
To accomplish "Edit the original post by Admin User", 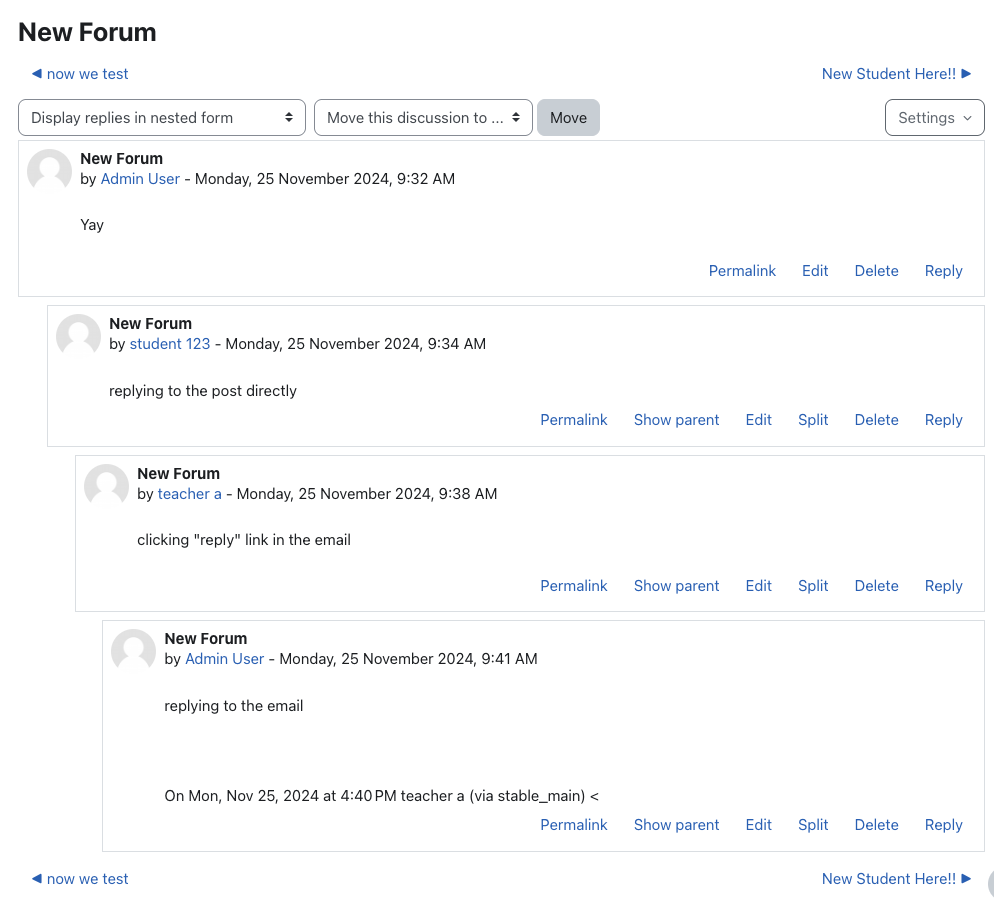I will click(x=815, y=271).
